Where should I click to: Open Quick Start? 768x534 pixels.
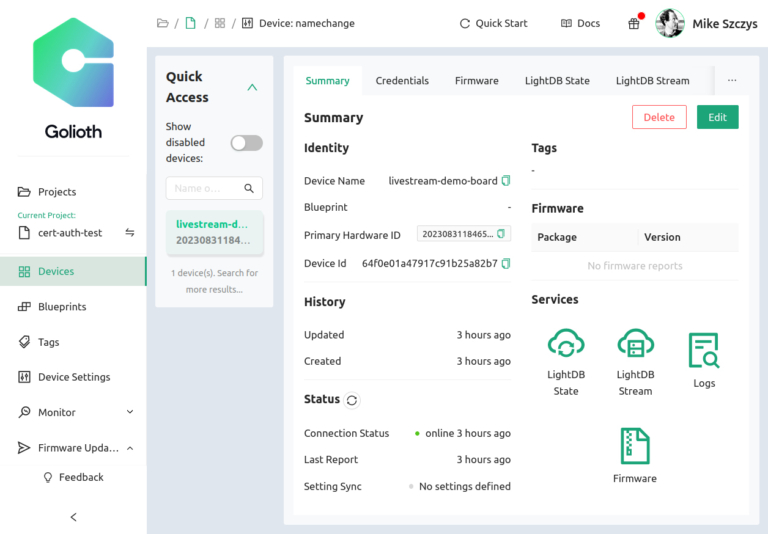(494, 23)
